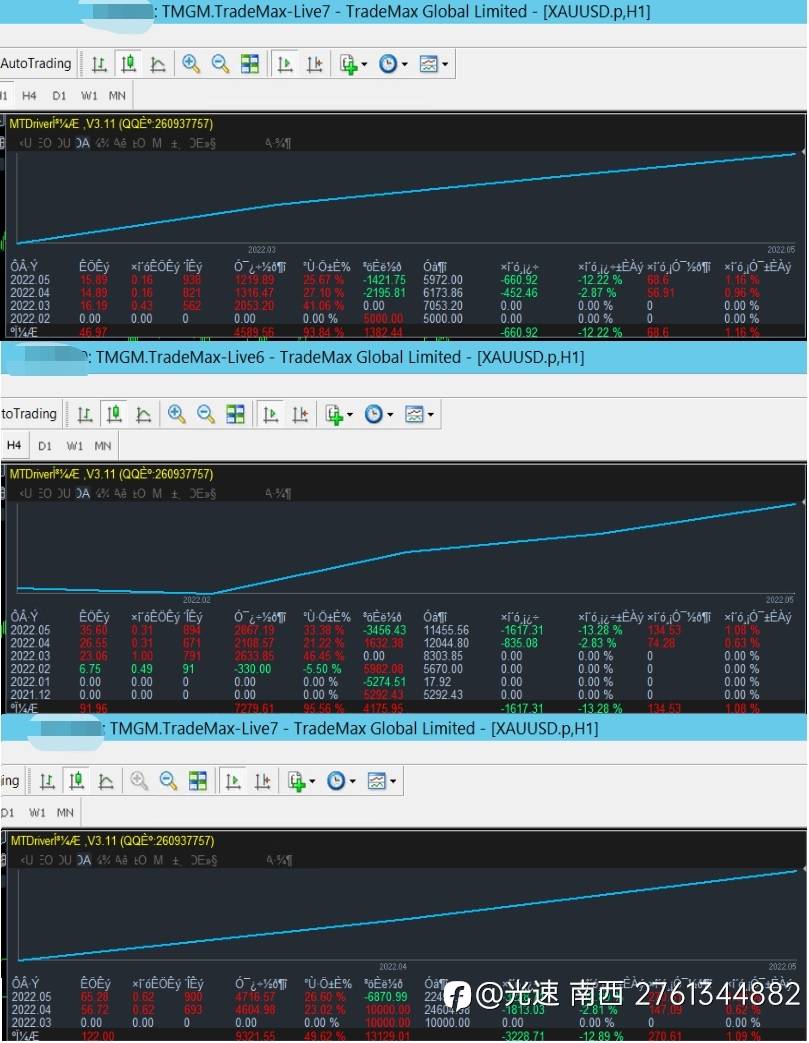
Task: Zoom in on chart in top Live7 window
Action: (x=191, y=64)
